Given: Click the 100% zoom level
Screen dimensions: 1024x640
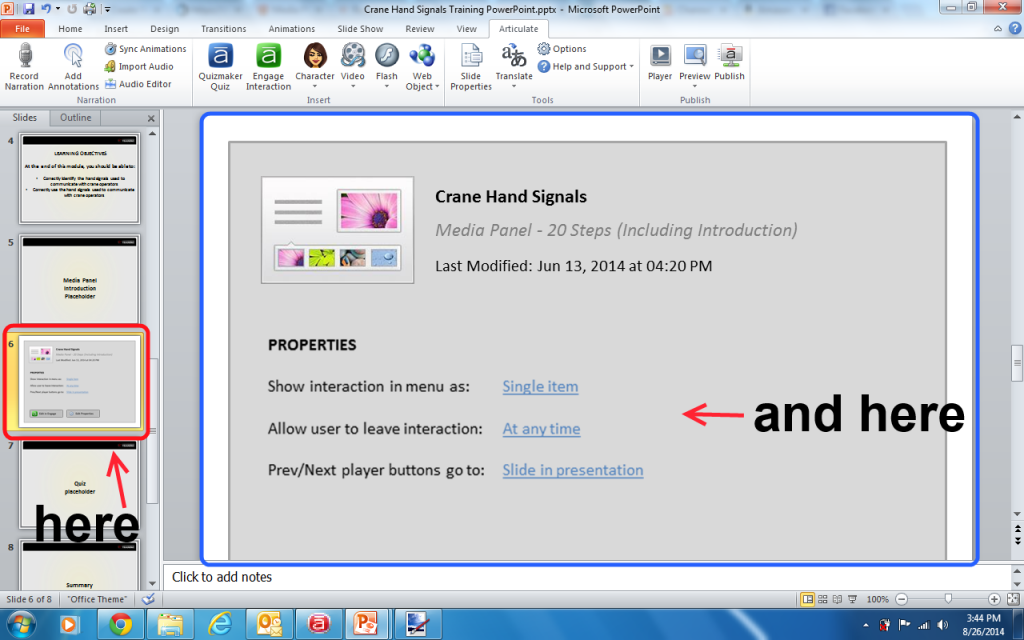Looking at the screenshot, I should tap(878, 599).
